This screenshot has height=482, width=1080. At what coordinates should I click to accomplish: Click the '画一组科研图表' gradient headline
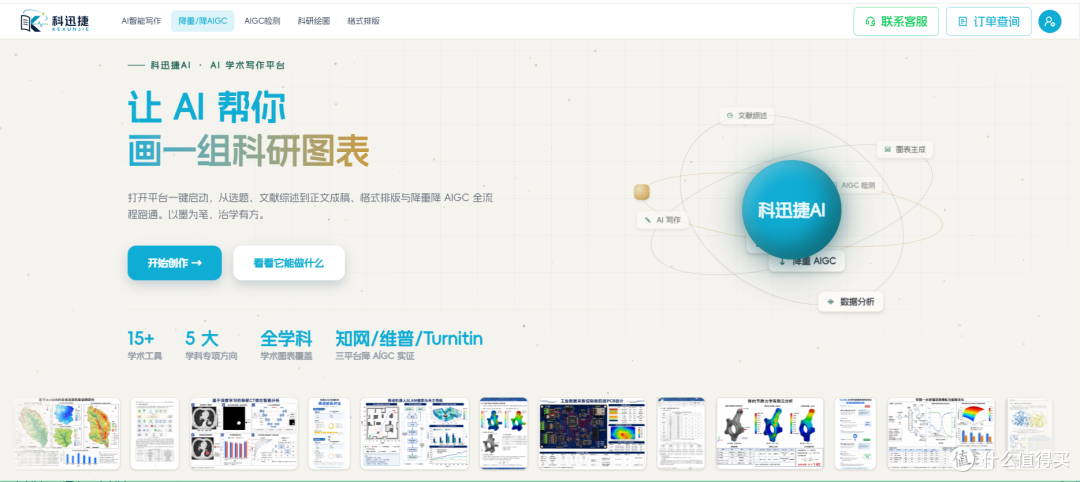[248, 151]
